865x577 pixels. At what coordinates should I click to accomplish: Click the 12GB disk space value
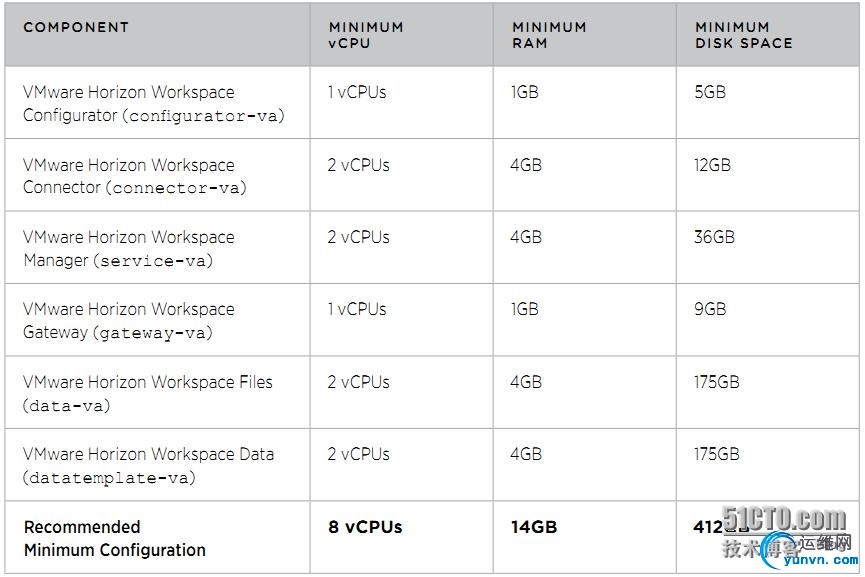pyautogui.click(x=712, y=164)
